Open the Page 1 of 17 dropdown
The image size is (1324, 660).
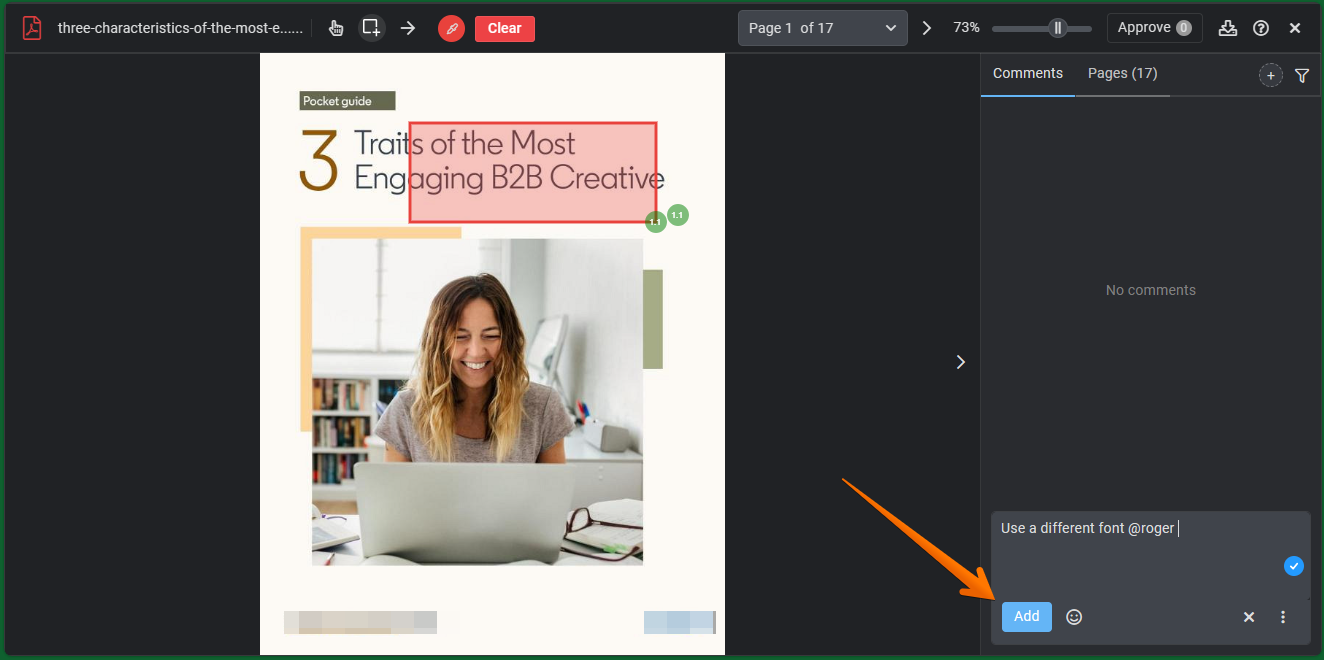(822, 28)
